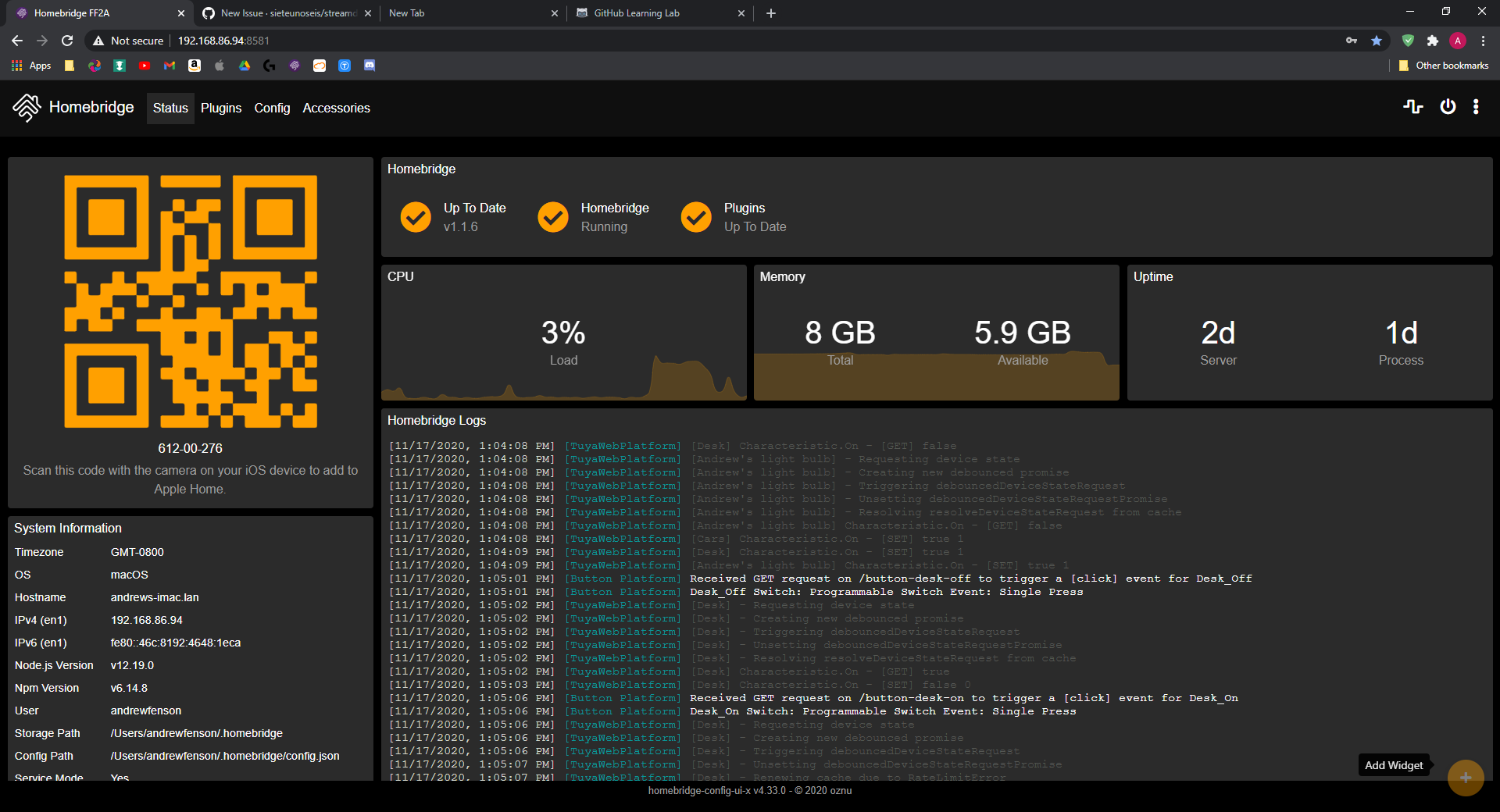
Task: Click the browser extensions puzzle icon
Action: coord(1434,40)
